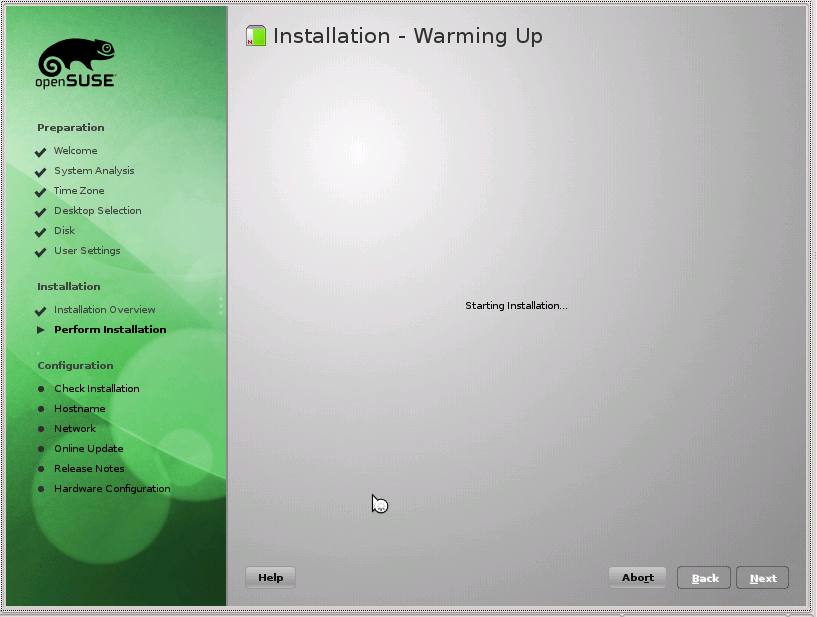Click the checkmark beside Time Zone
Image resolution: width=817 pixels, height=617 pixels.
coord(41,192)
